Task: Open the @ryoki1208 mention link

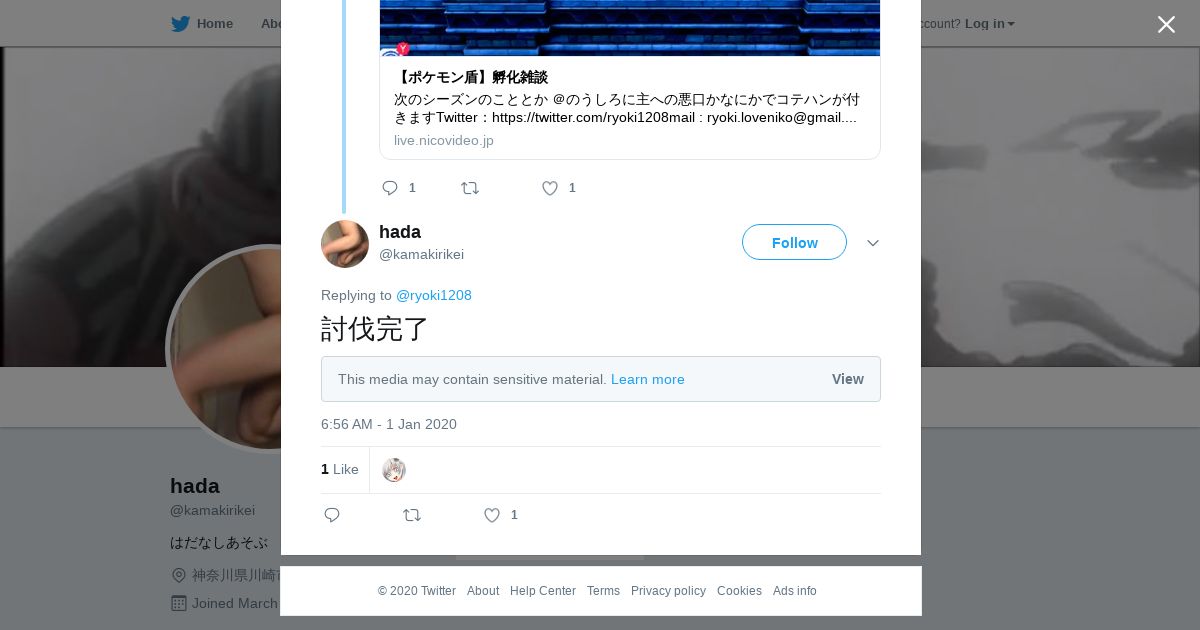Action: 434,295
